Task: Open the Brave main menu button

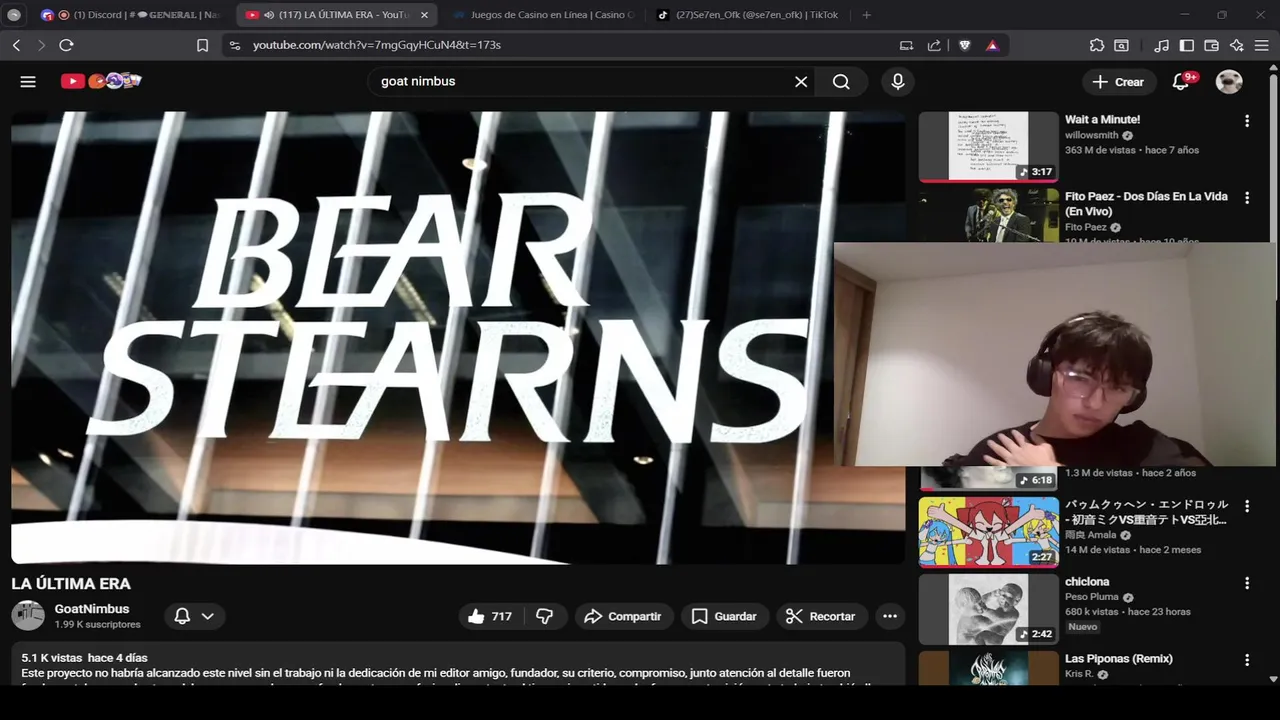Action: (x=1262, y=45)
